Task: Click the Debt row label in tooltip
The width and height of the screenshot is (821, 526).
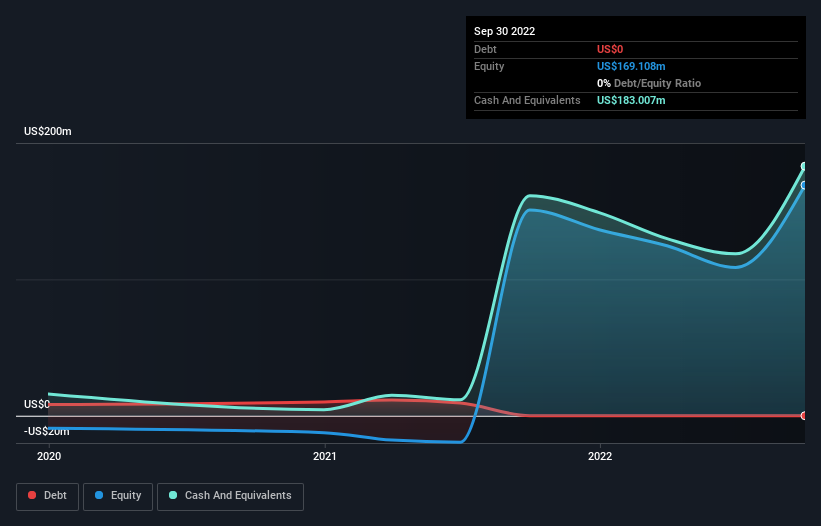Action: click(485, 49)
